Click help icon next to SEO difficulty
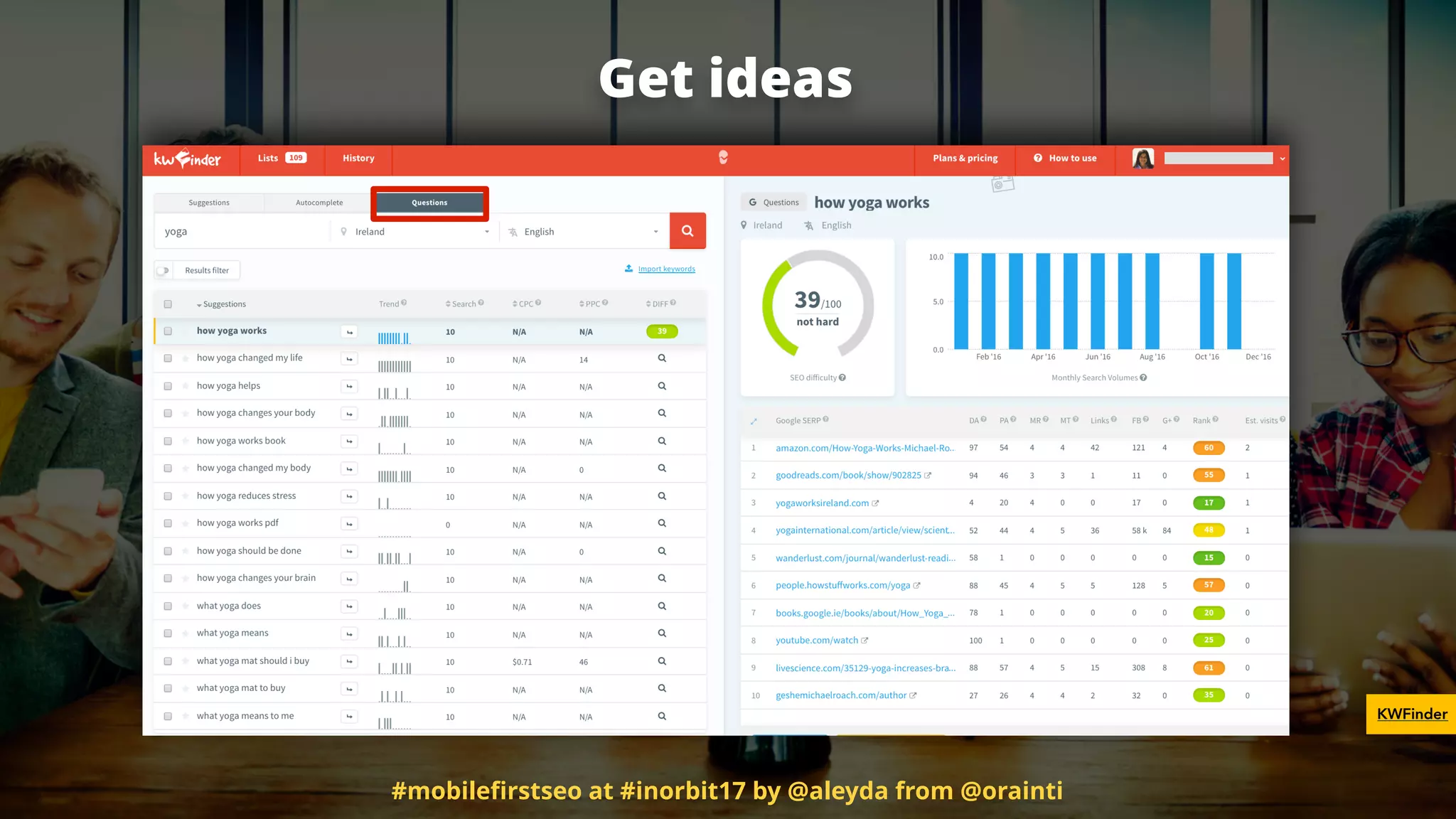Viewport: 1456px width, 819px height. [842, 378]
